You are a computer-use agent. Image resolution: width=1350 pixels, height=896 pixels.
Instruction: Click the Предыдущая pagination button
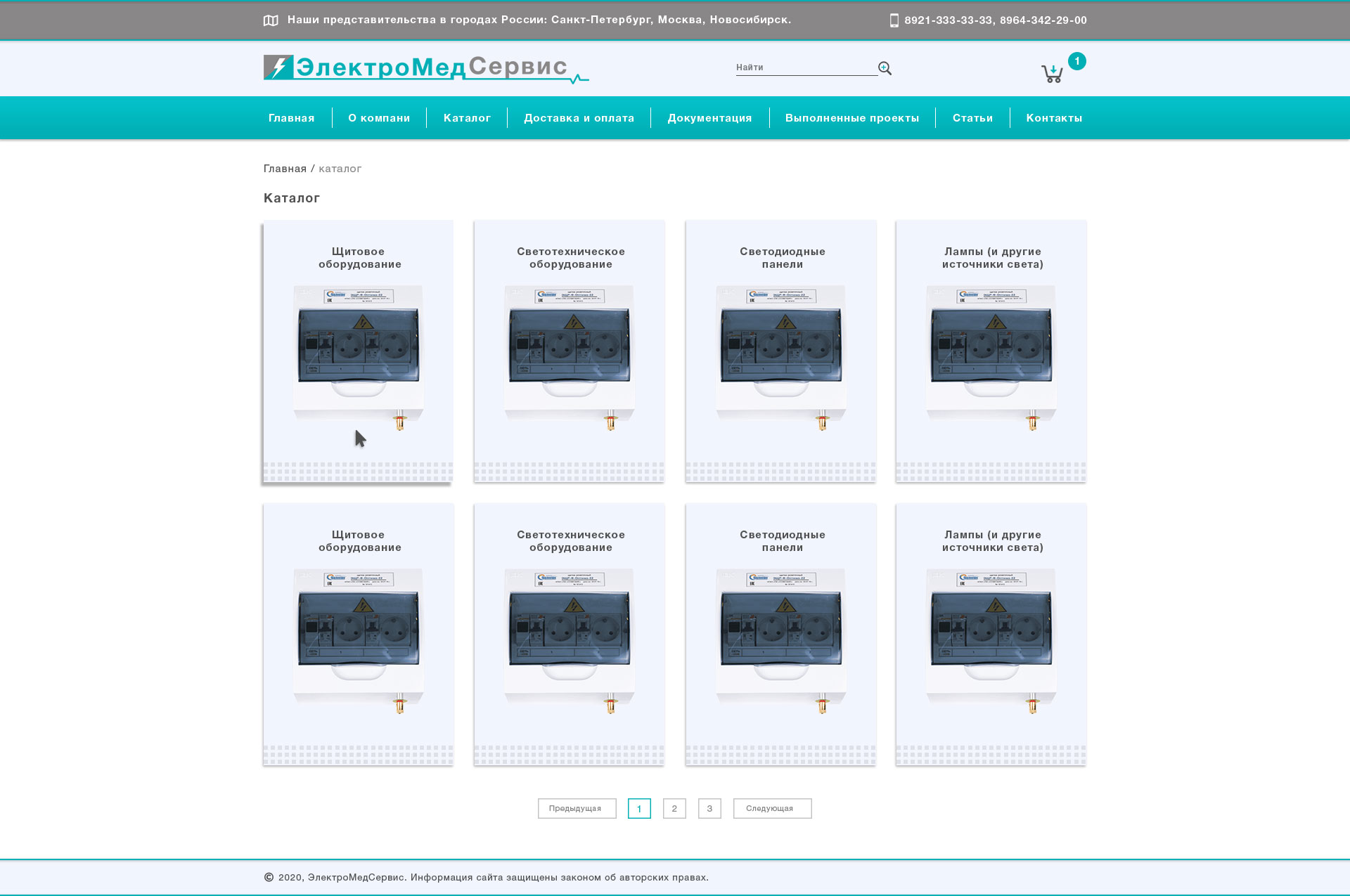pyautogui.click(x=577, y=808)
